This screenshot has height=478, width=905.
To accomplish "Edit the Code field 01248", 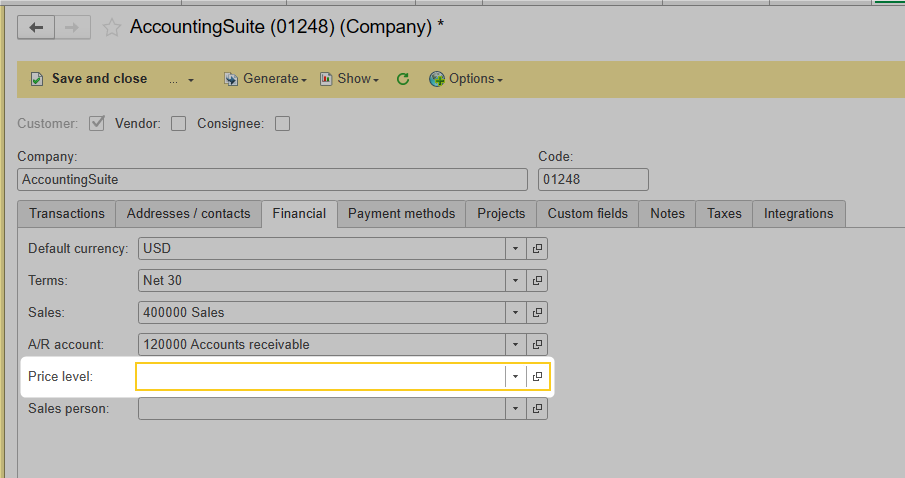I will [x=593, y=180].
